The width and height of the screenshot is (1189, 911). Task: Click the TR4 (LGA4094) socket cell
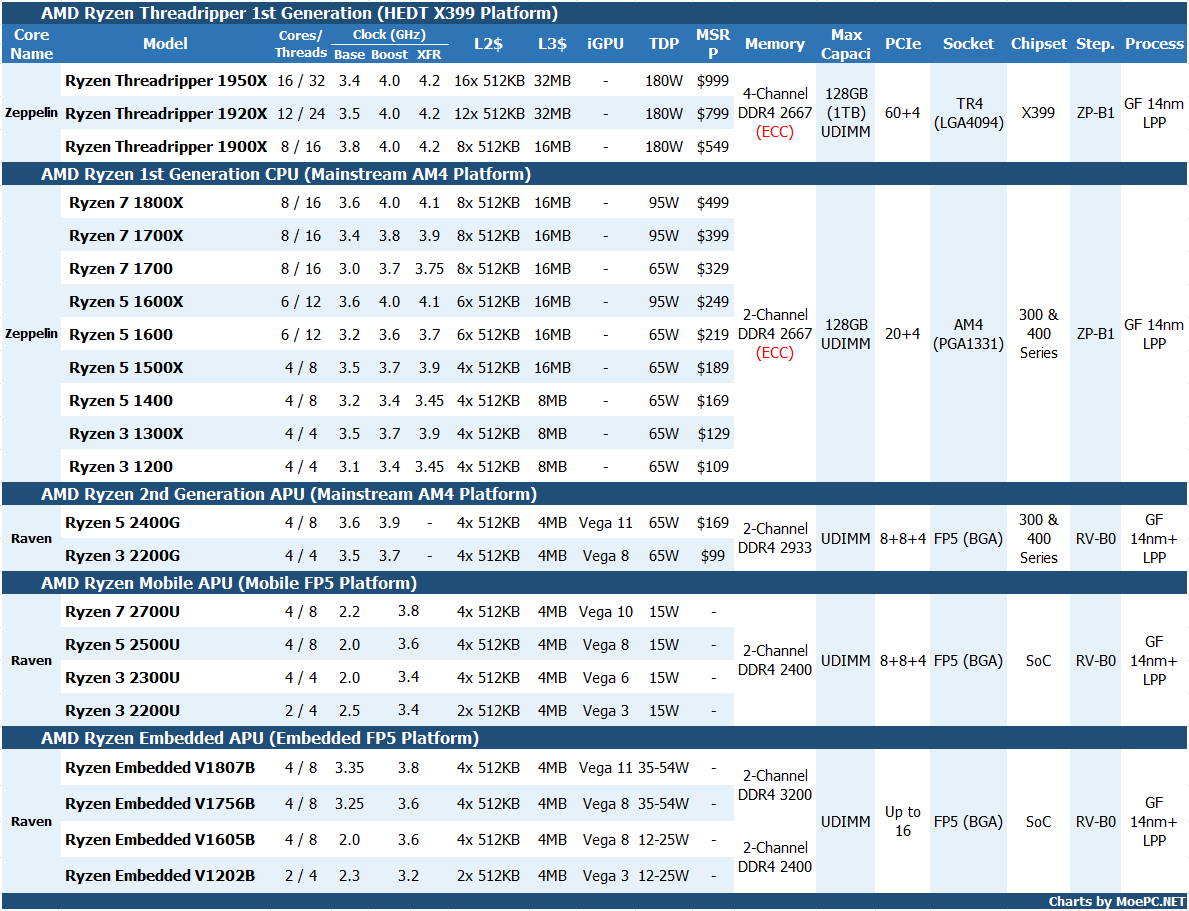968,113
